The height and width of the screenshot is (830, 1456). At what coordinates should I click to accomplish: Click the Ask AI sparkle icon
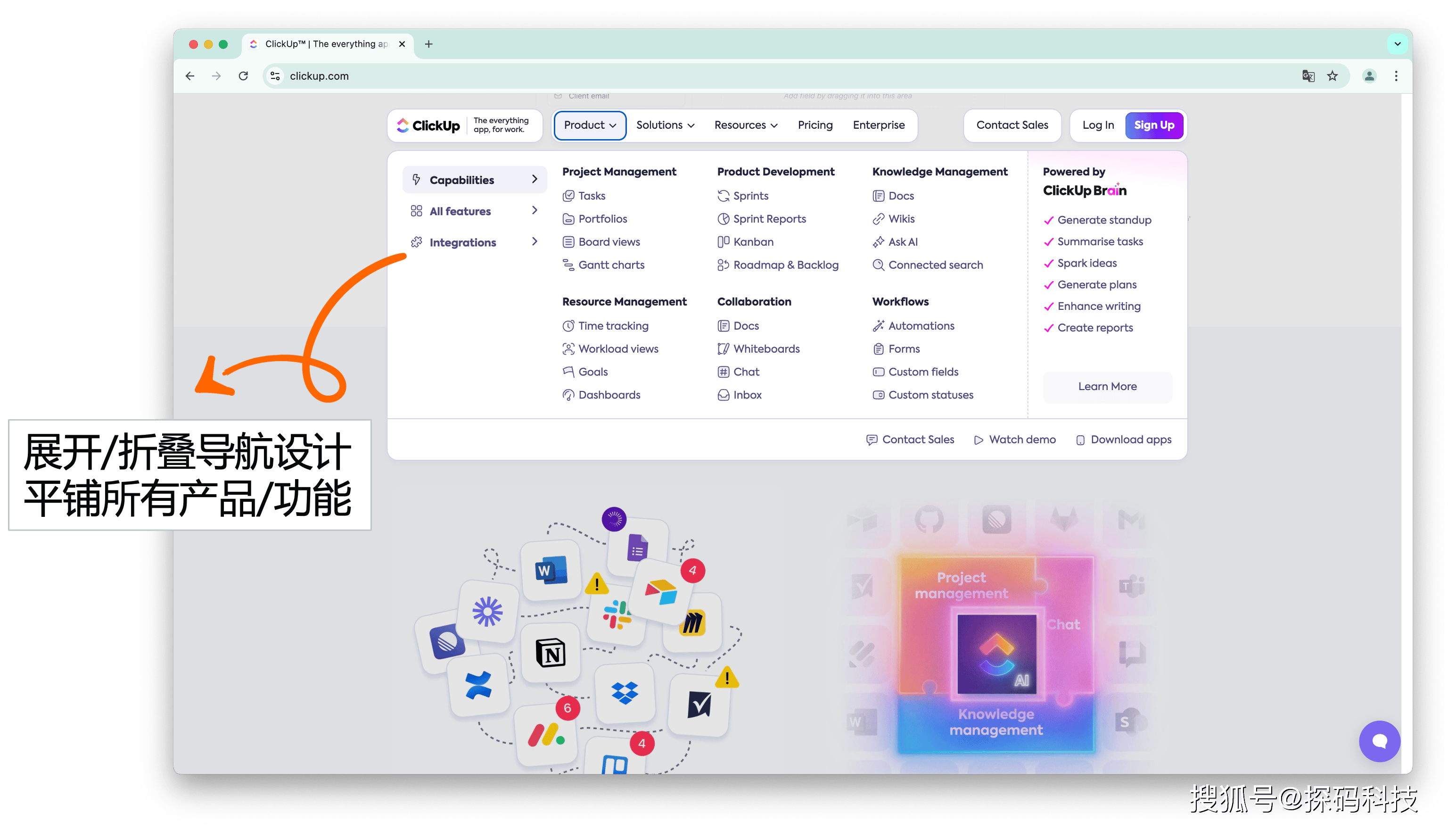[x=879, y=242]
